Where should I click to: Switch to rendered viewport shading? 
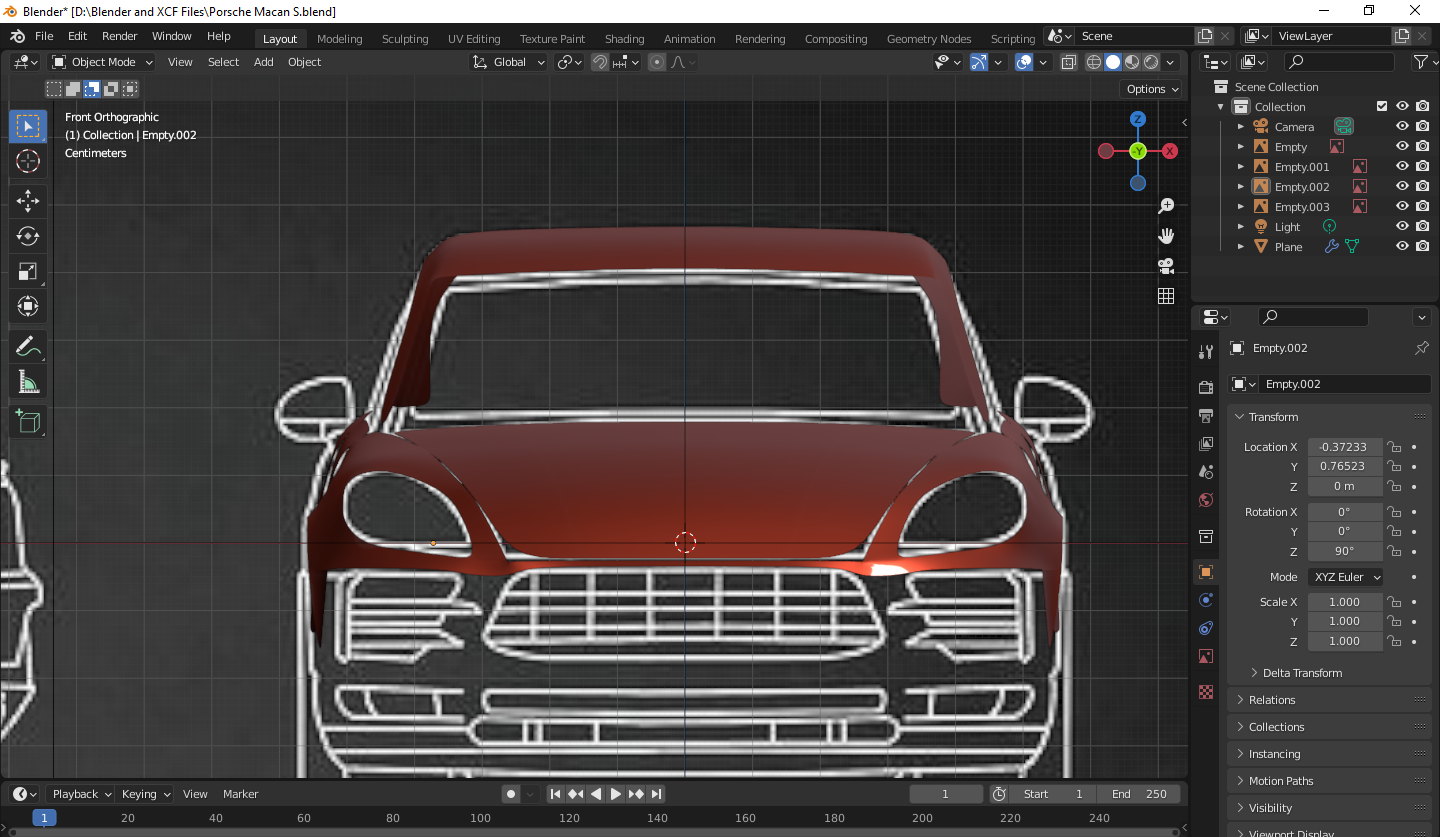1151,62
